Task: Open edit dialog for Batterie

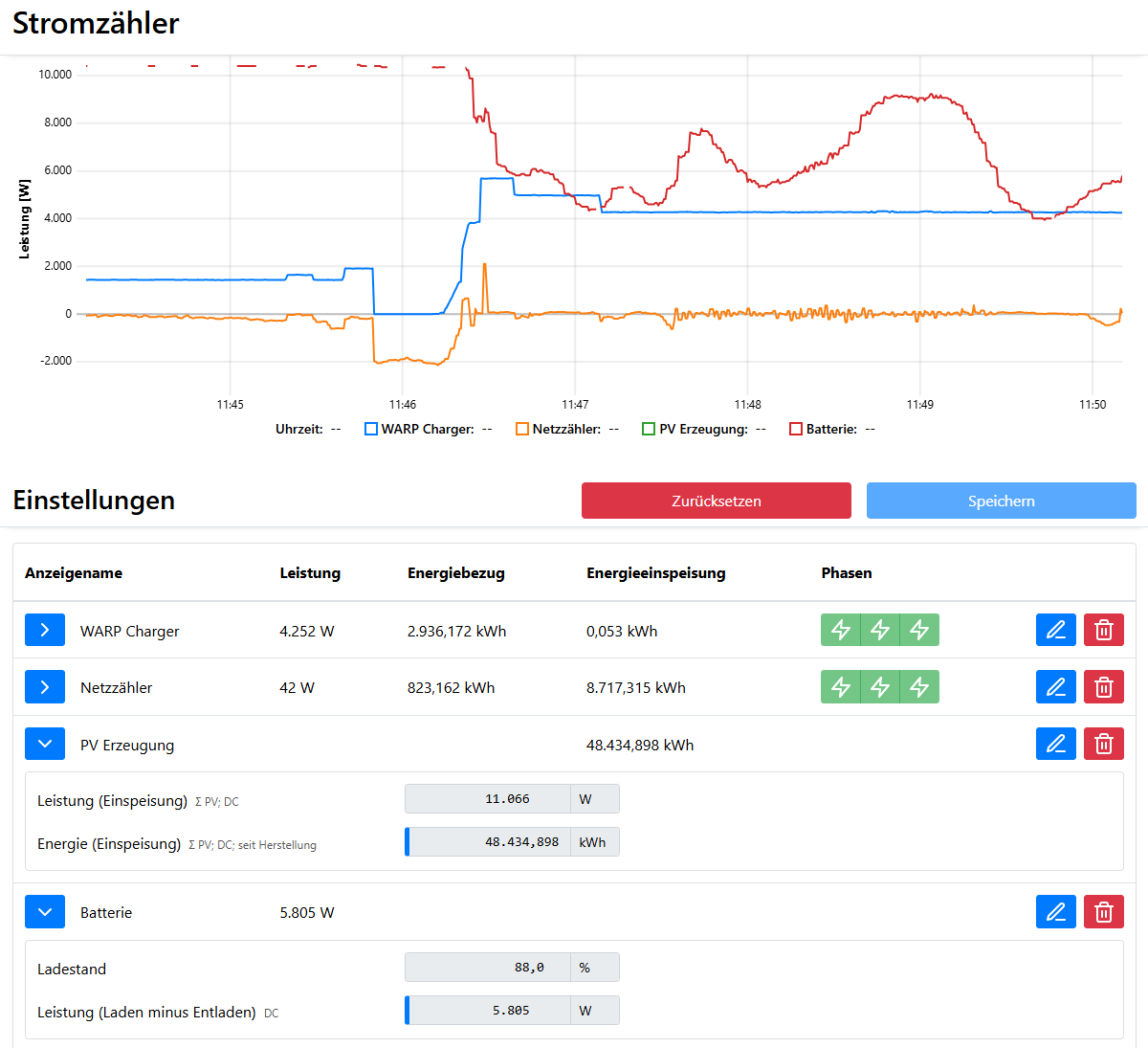Action: coord(1055,912)
